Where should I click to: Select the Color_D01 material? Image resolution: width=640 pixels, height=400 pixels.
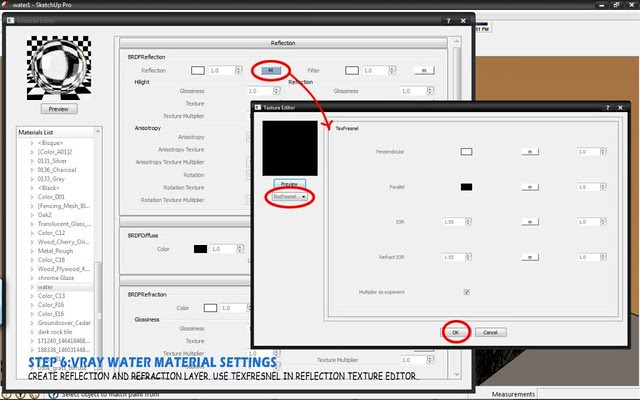[x=51, y=197]
